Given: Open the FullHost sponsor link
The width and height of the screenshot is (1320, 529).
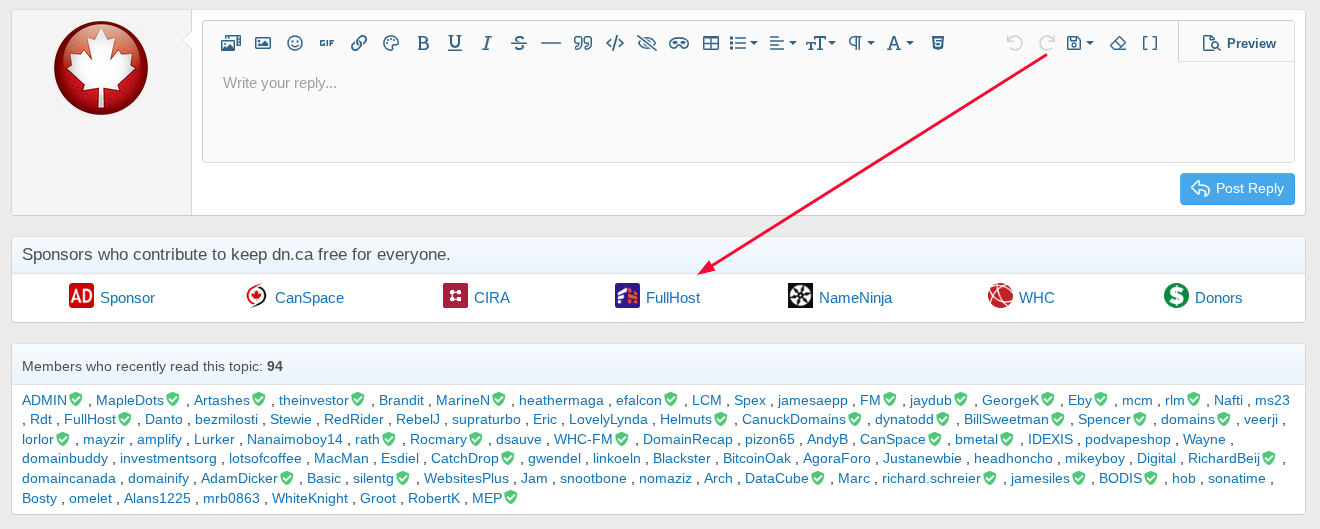Looking at the screenshot, I should [673, 298].
